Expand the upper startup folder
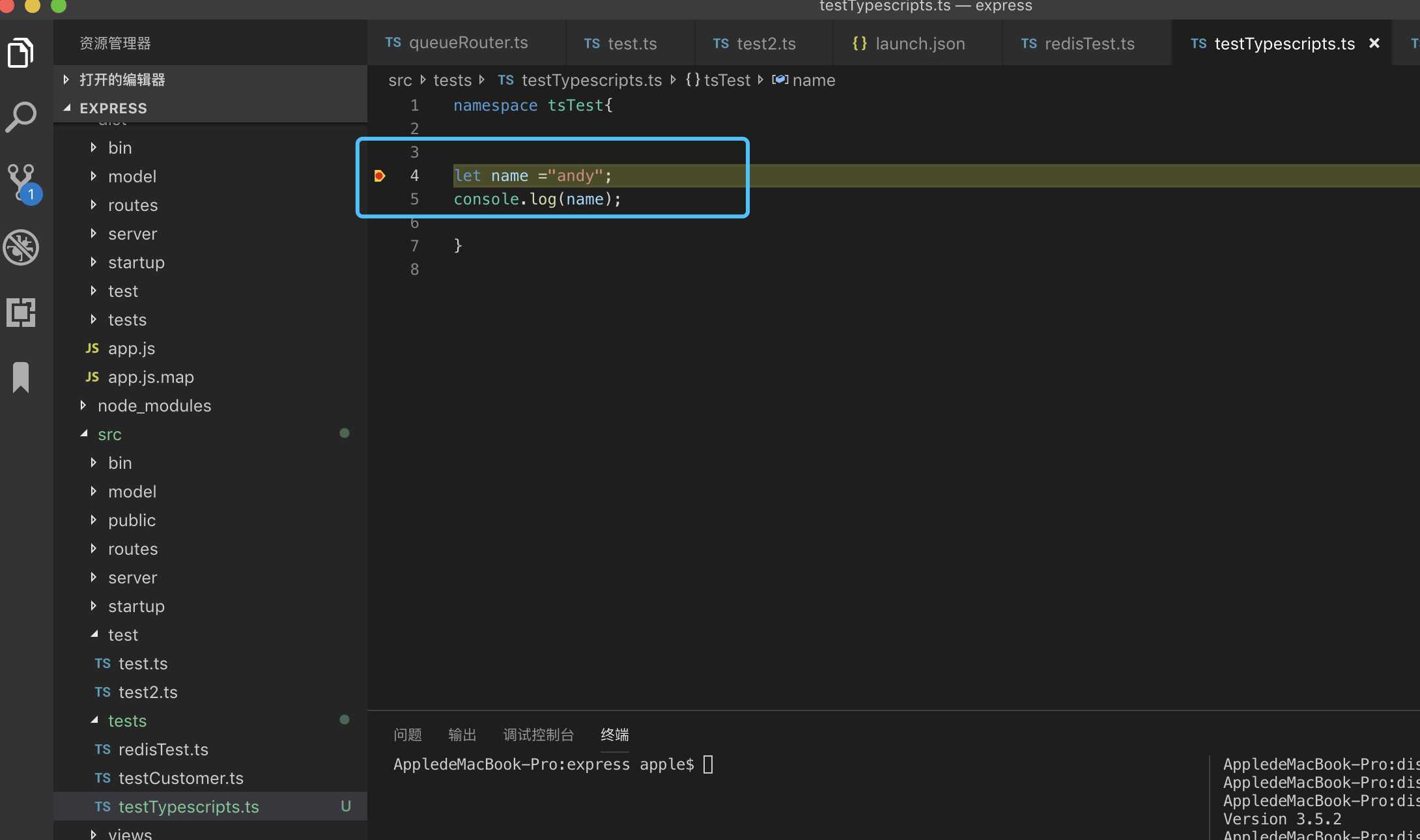The image size is (1420, 840). [210, 262]
